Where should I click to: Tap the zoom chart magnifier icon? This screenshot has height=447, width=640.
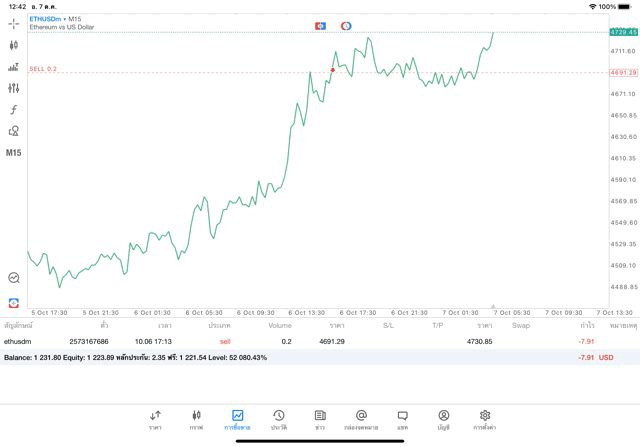[14, 278]
